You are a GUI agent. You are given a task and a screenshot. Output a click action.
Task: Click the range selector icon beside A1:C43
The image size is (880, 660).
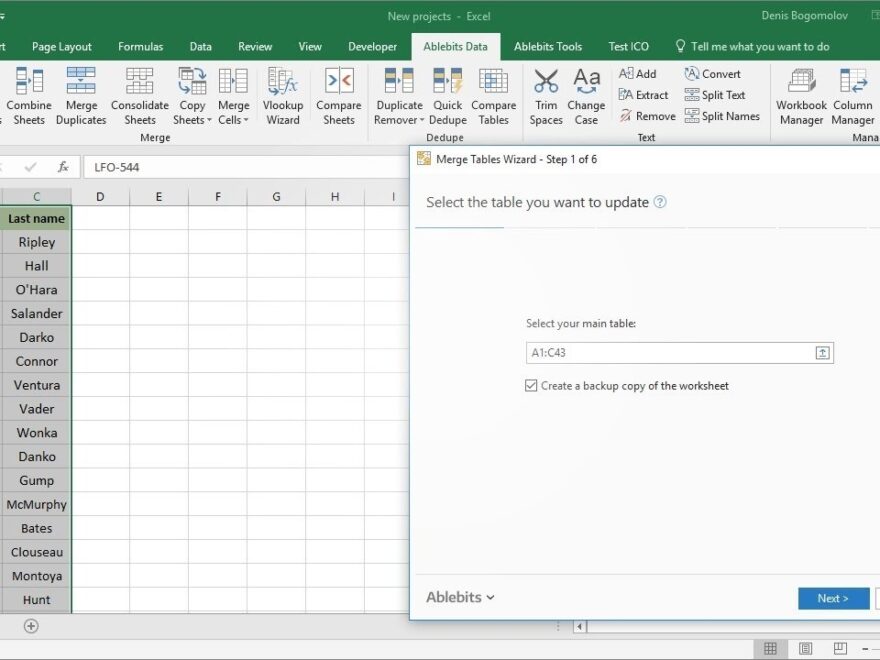(822, 352)
